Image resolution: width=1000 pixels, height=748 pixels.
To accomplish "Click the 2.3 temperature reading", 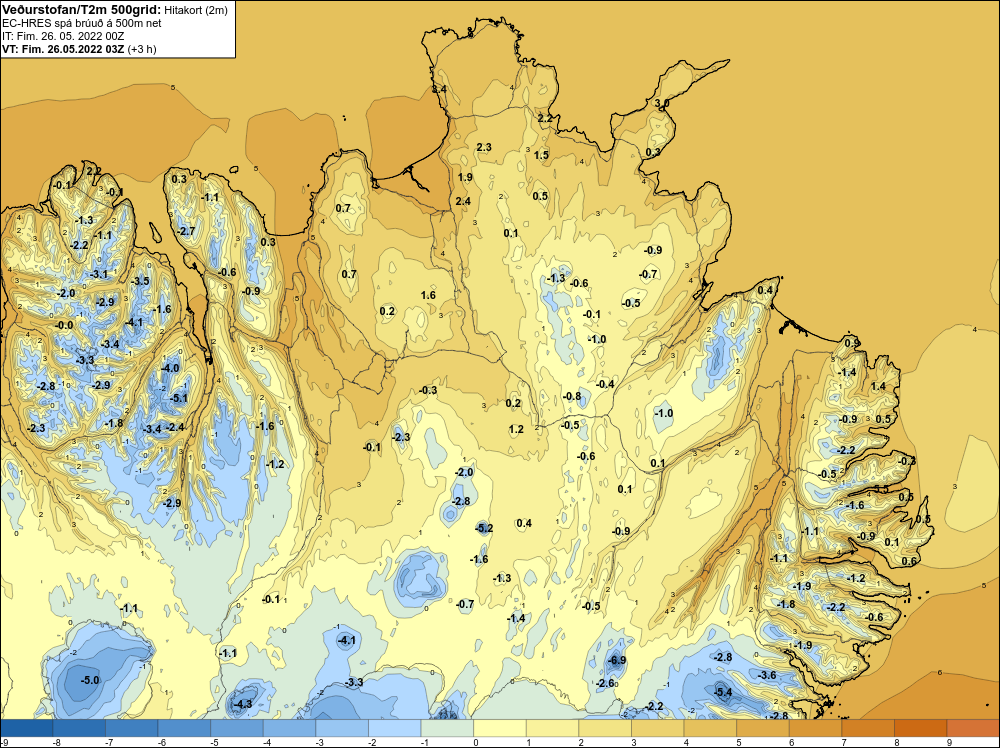I will (x=484, y=147).
